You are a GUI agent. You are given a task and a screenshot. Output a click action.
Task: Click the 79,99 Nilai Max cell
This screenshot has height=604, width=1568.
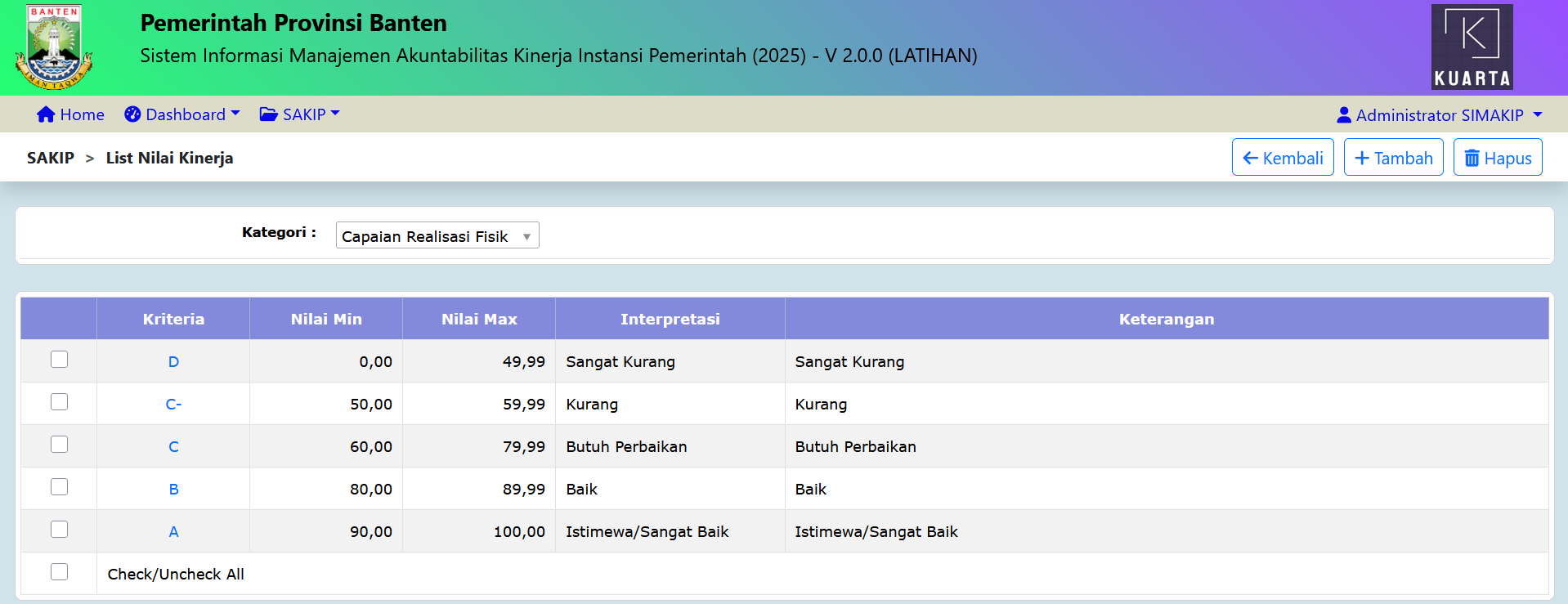point(479,446)
